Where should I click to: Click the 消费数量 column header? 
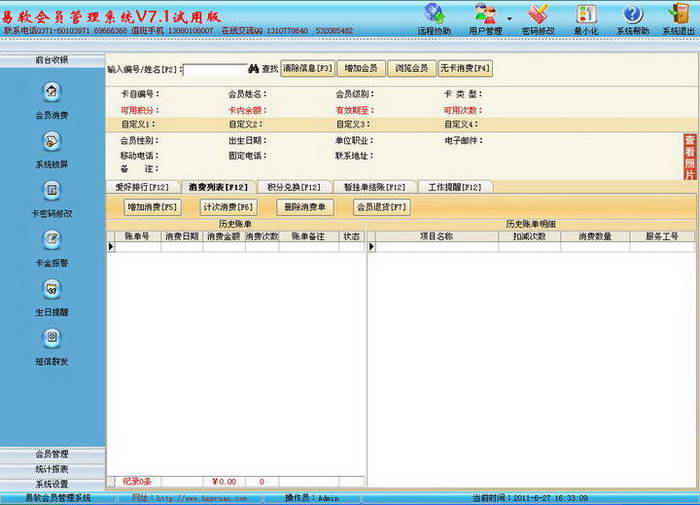tap(595, 236)
